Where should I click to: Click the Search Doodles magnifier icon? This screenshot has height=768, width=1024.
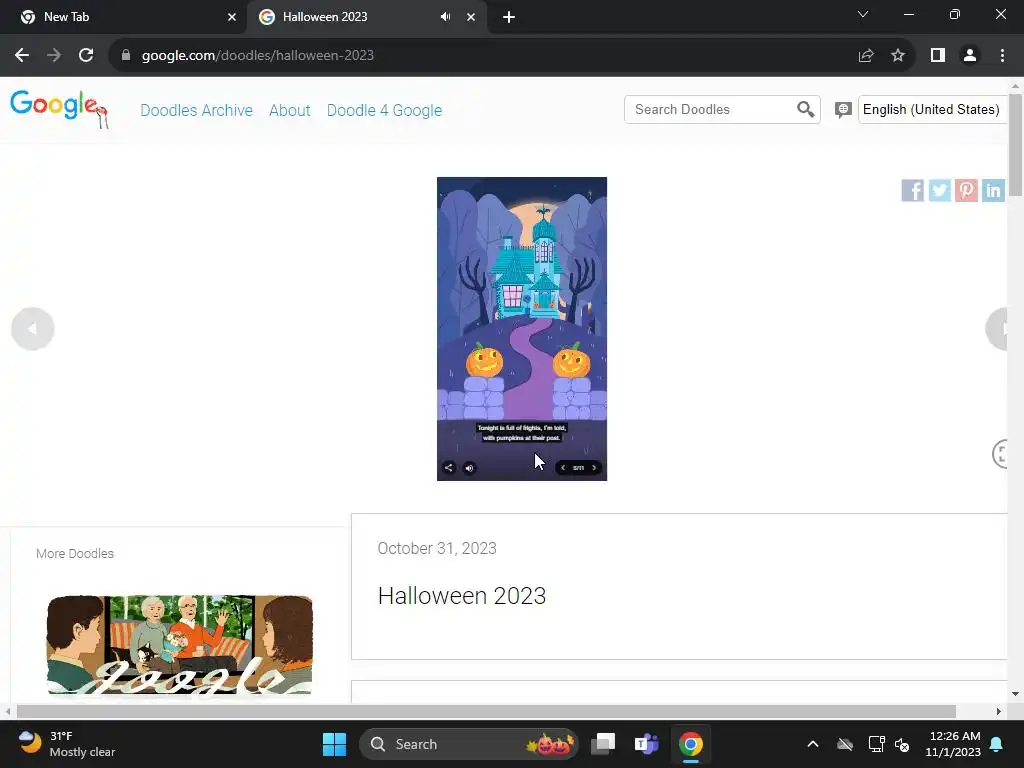(x=805, y=110)
